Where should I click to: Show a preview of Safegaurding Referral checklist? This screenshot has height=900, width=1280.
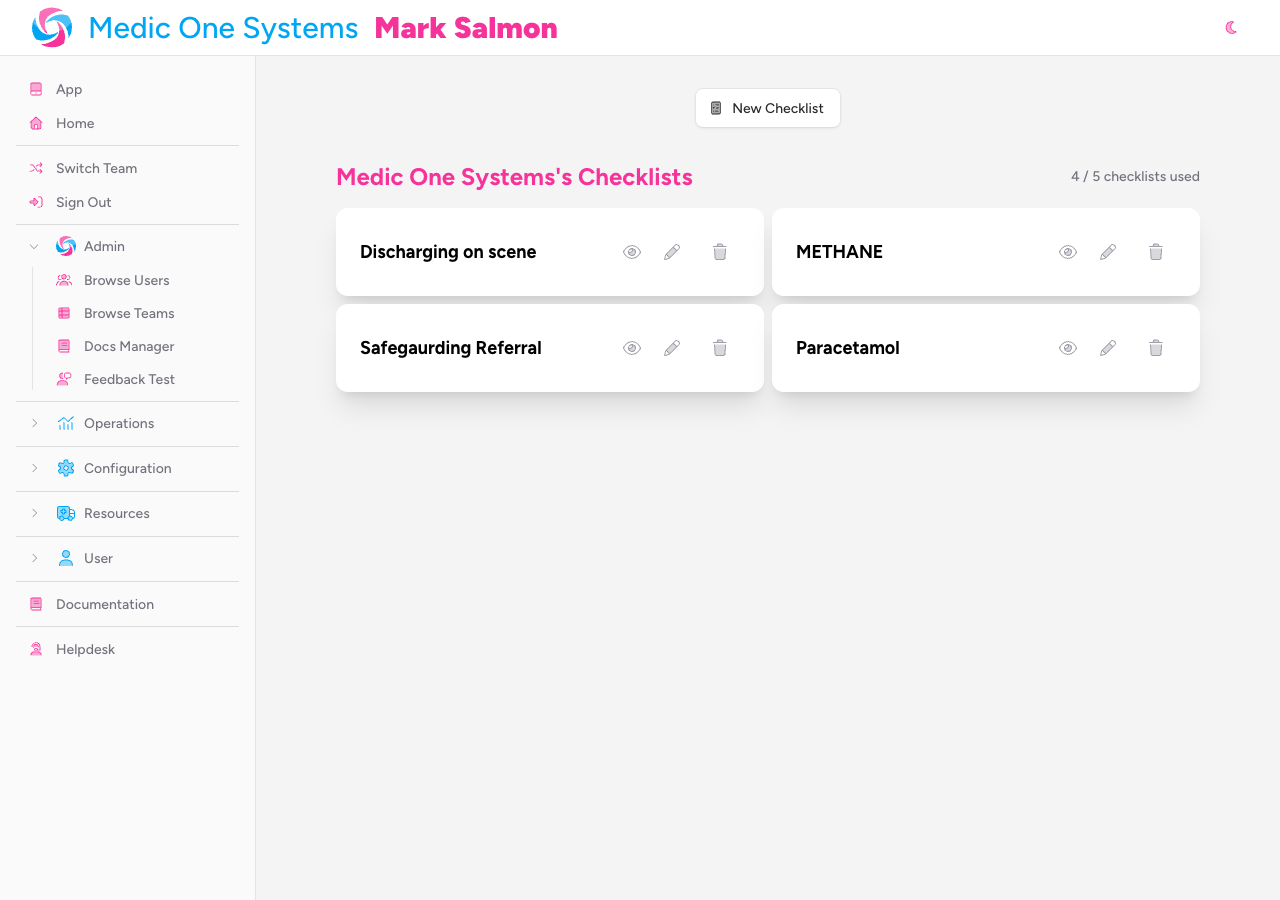pyautogui.click(x=631, y=347)
